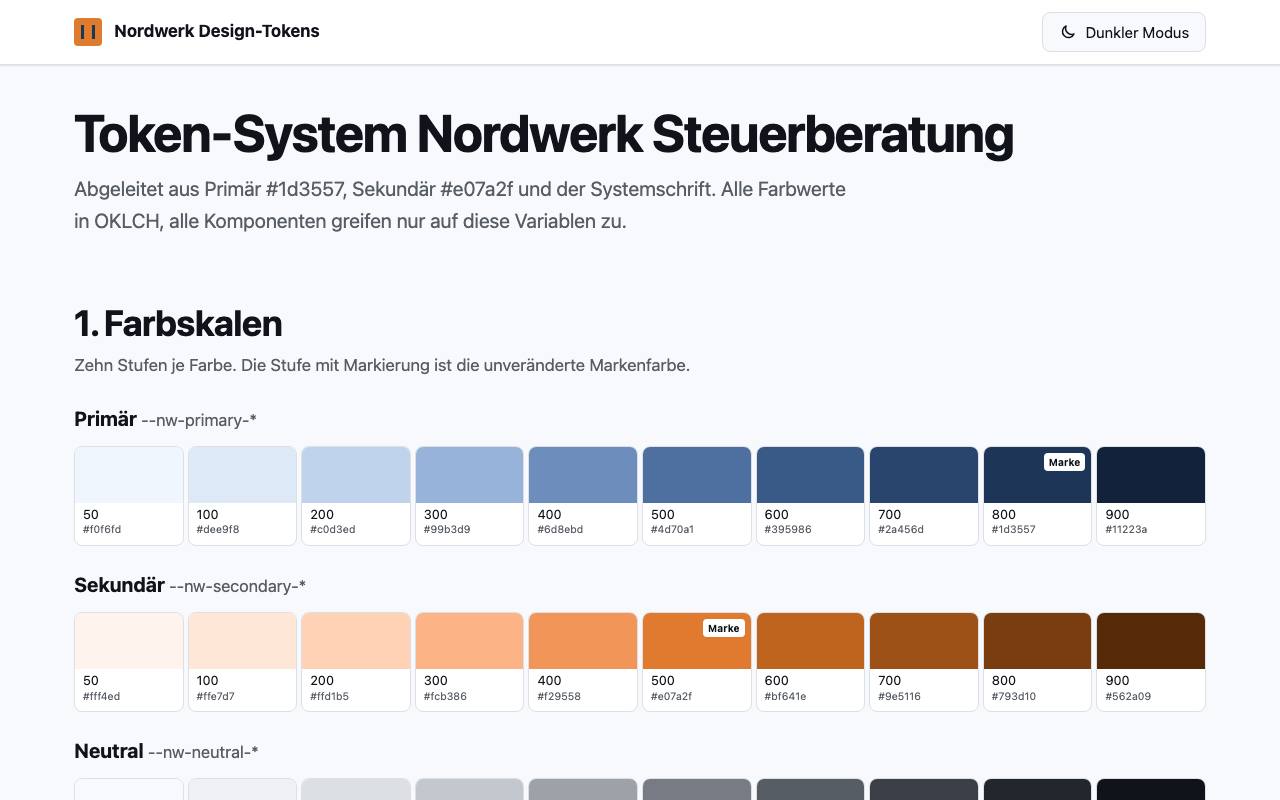Choose the Primär 600 swatch #395986
The image size is (1280, 800).
click(x=810, y=496)
